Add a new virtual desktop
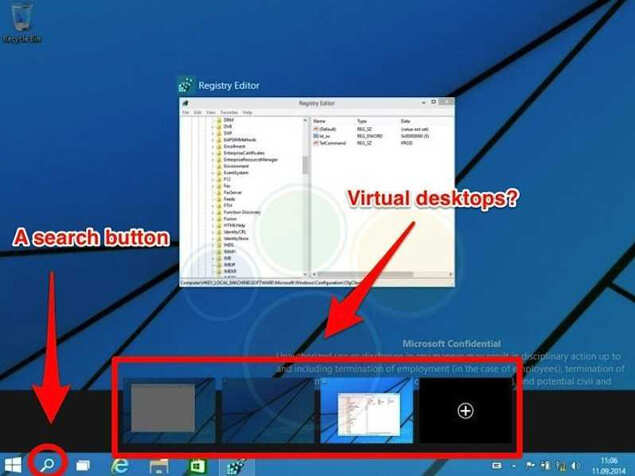 [464, 411]
